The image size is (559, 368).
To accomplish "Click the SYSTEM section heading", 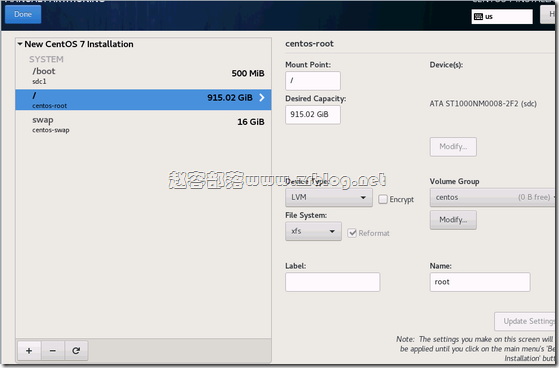I will click(x=46, y=59).
